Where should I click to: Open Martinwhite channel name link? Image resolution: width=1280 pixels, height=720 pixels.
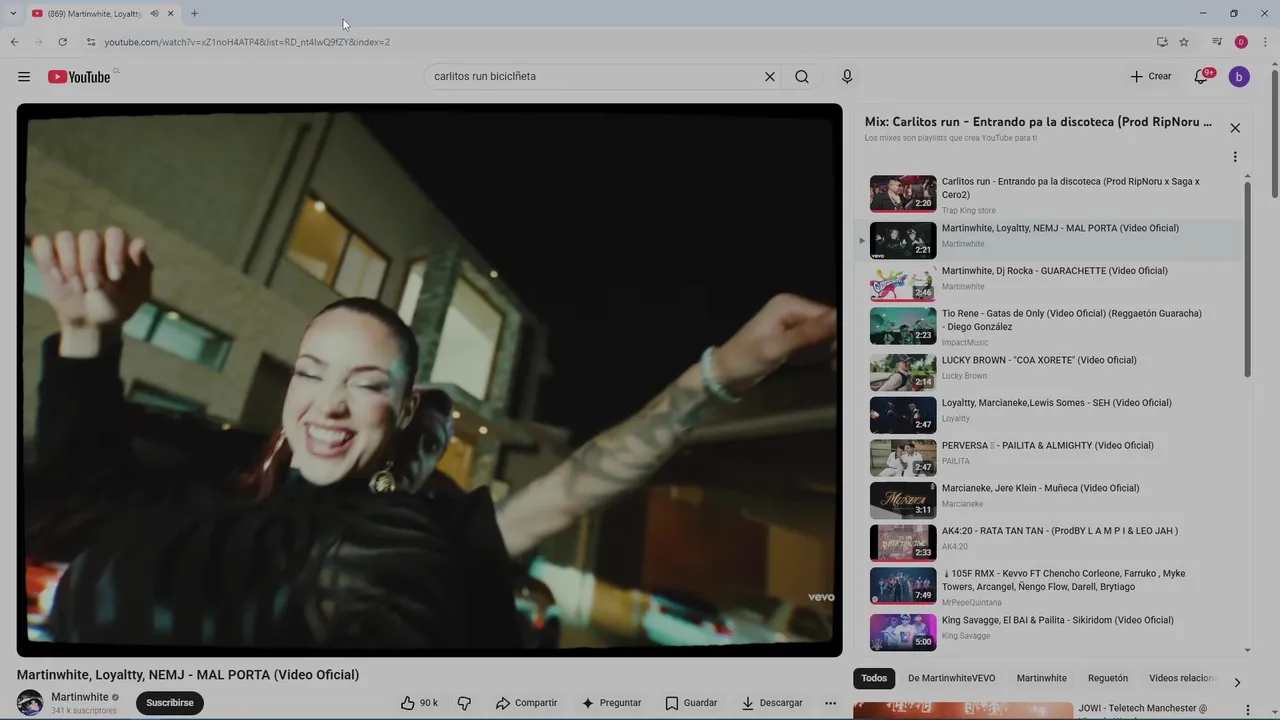click(80, 697)
